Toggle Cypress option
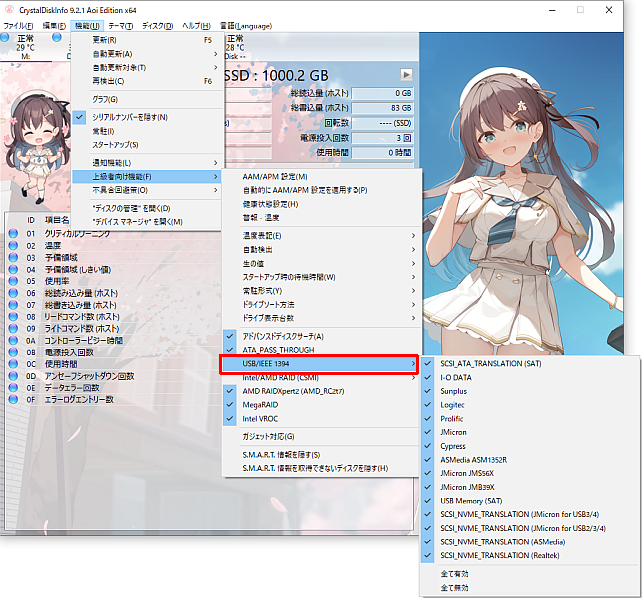642x598 pixels. [530, 446]
